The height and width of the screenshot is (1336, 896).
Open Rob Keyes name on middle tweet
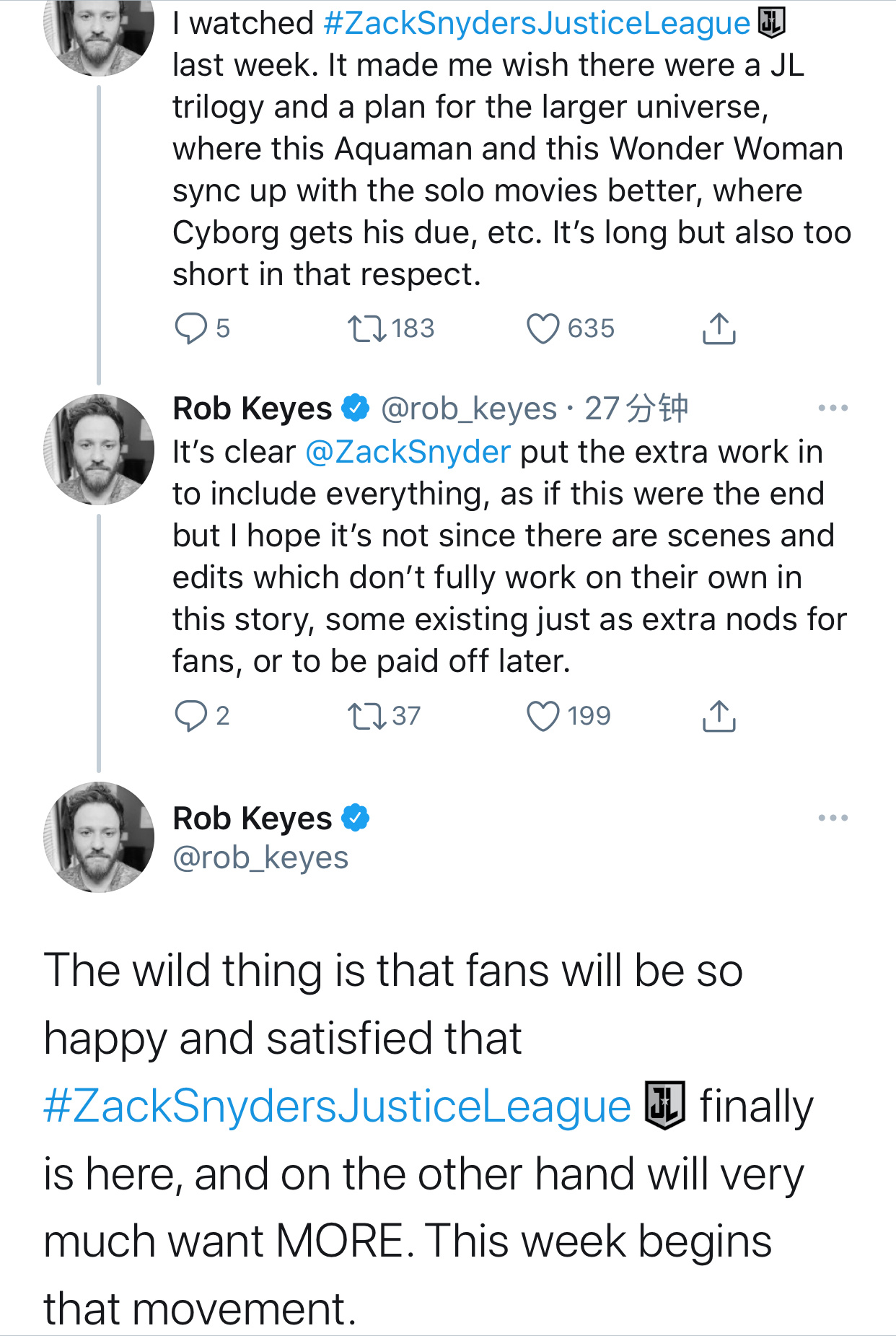click(252, 409)
